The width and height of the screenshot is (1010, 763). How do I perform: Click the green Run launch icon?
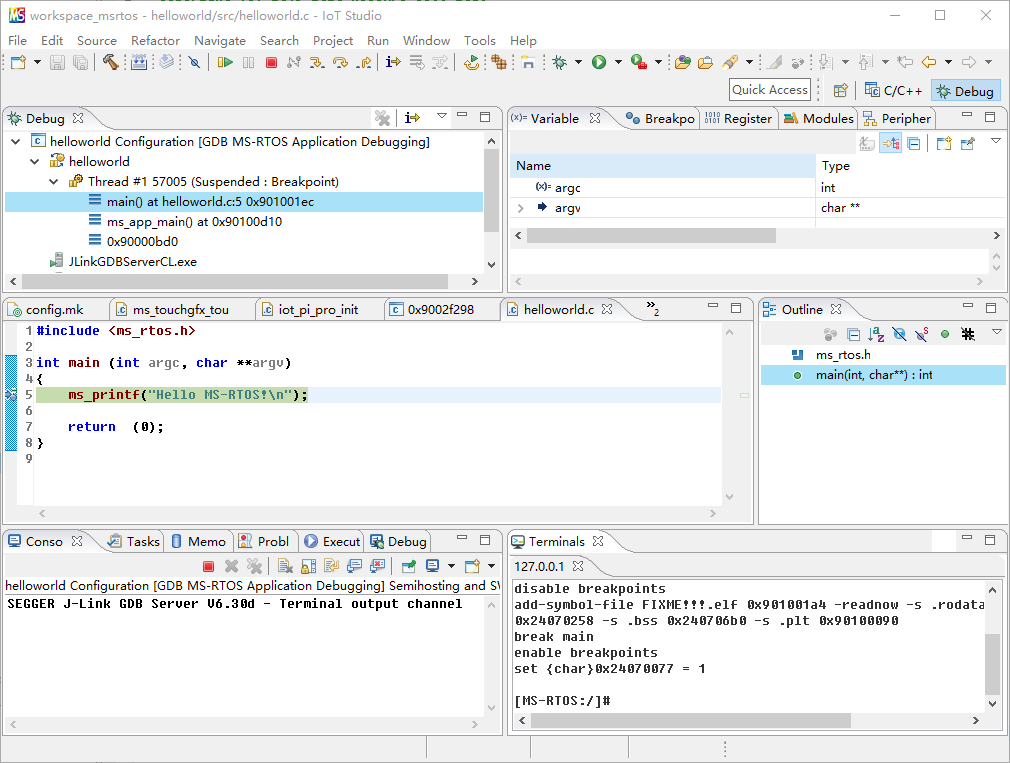[598, 62]
